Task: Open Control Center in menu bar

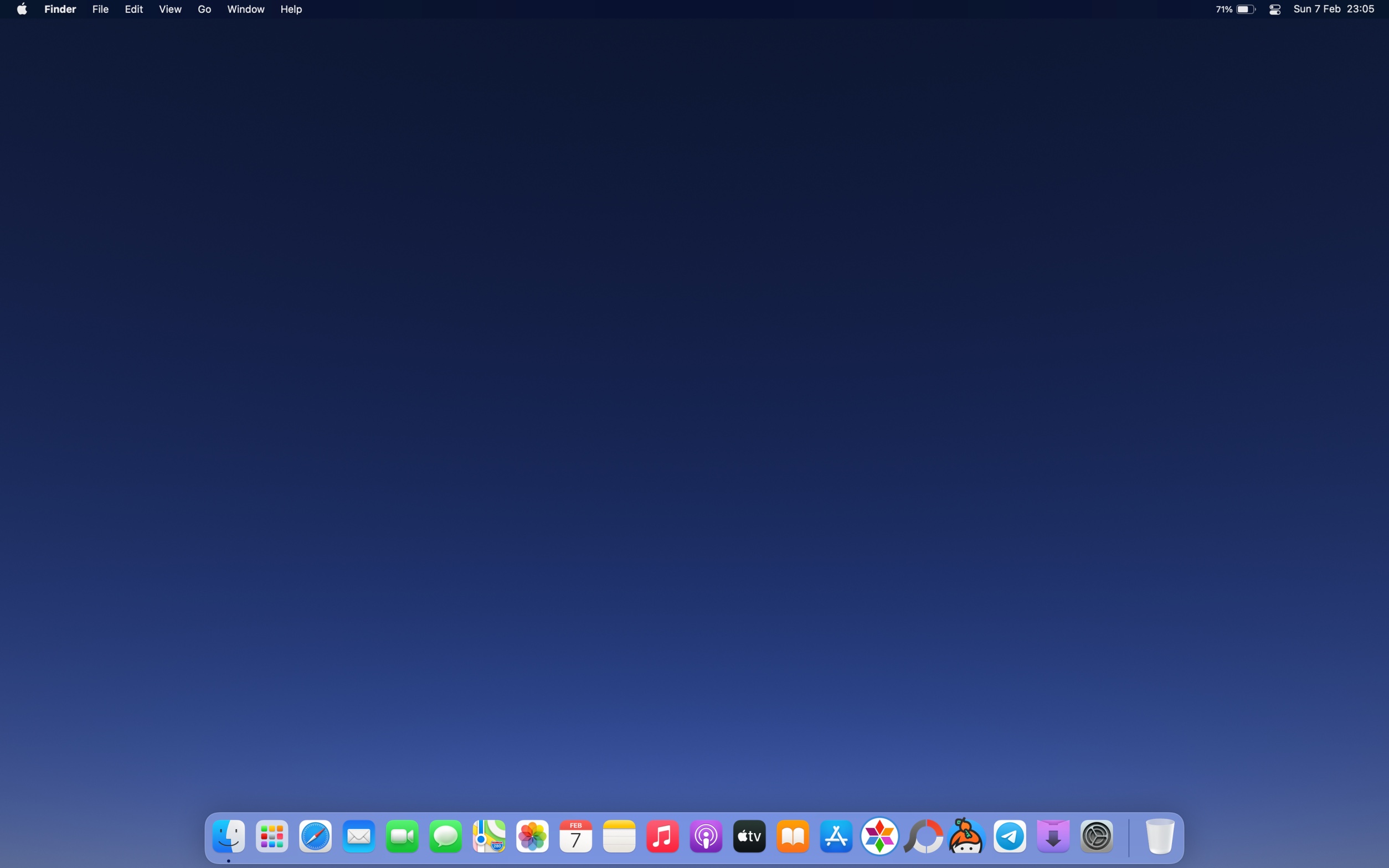Action: click(x=1275, y=9)
